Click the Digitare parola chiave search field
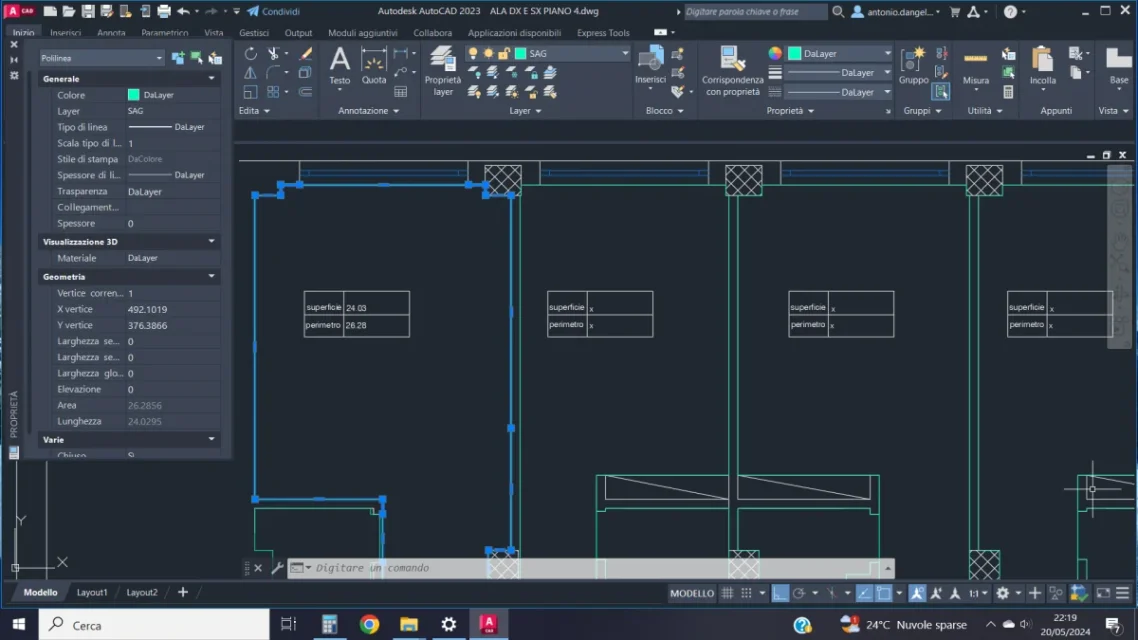The height and width of the screenshot is (640, 1138). tap(755, 12)
